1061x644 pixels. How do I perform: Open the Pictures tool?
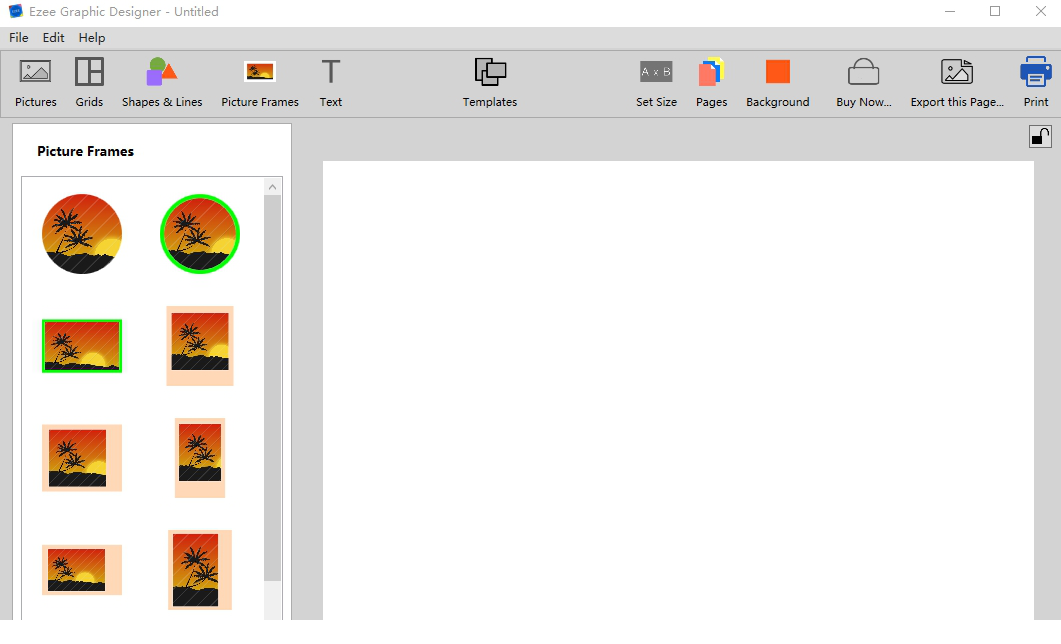(x=36, y=83)
